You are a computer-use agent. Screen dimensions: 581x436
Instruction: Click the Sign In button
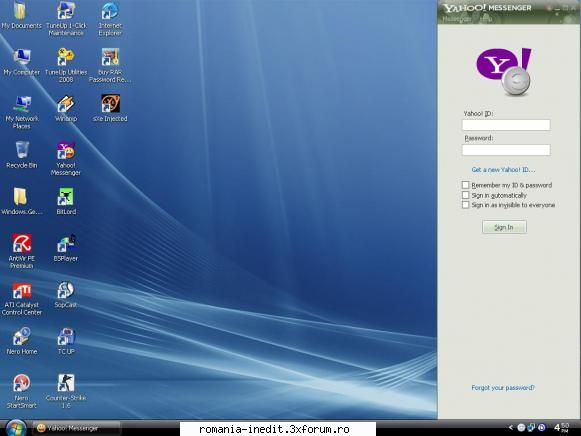coord(504,227)
